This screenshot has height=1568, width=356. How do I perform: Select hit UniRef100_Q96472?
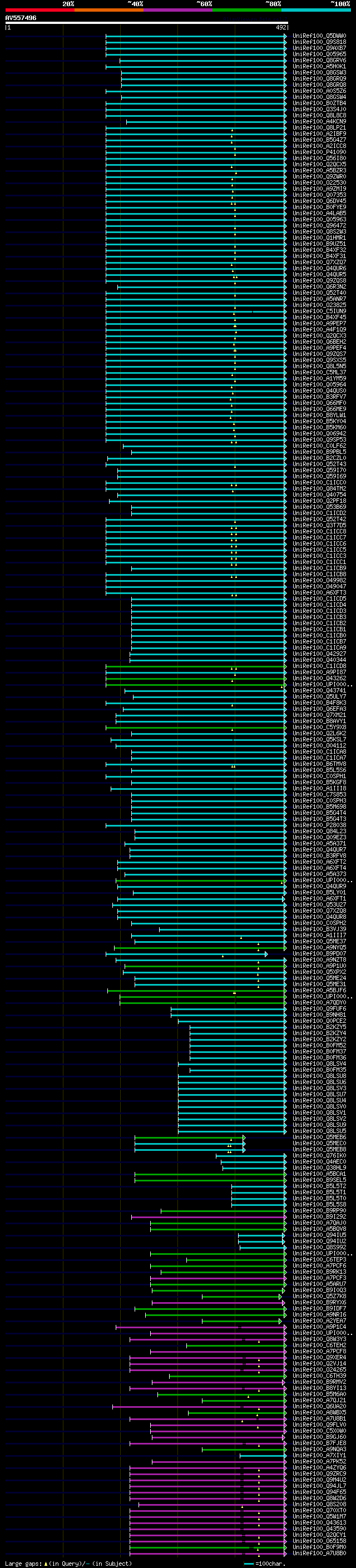[319, 225]
